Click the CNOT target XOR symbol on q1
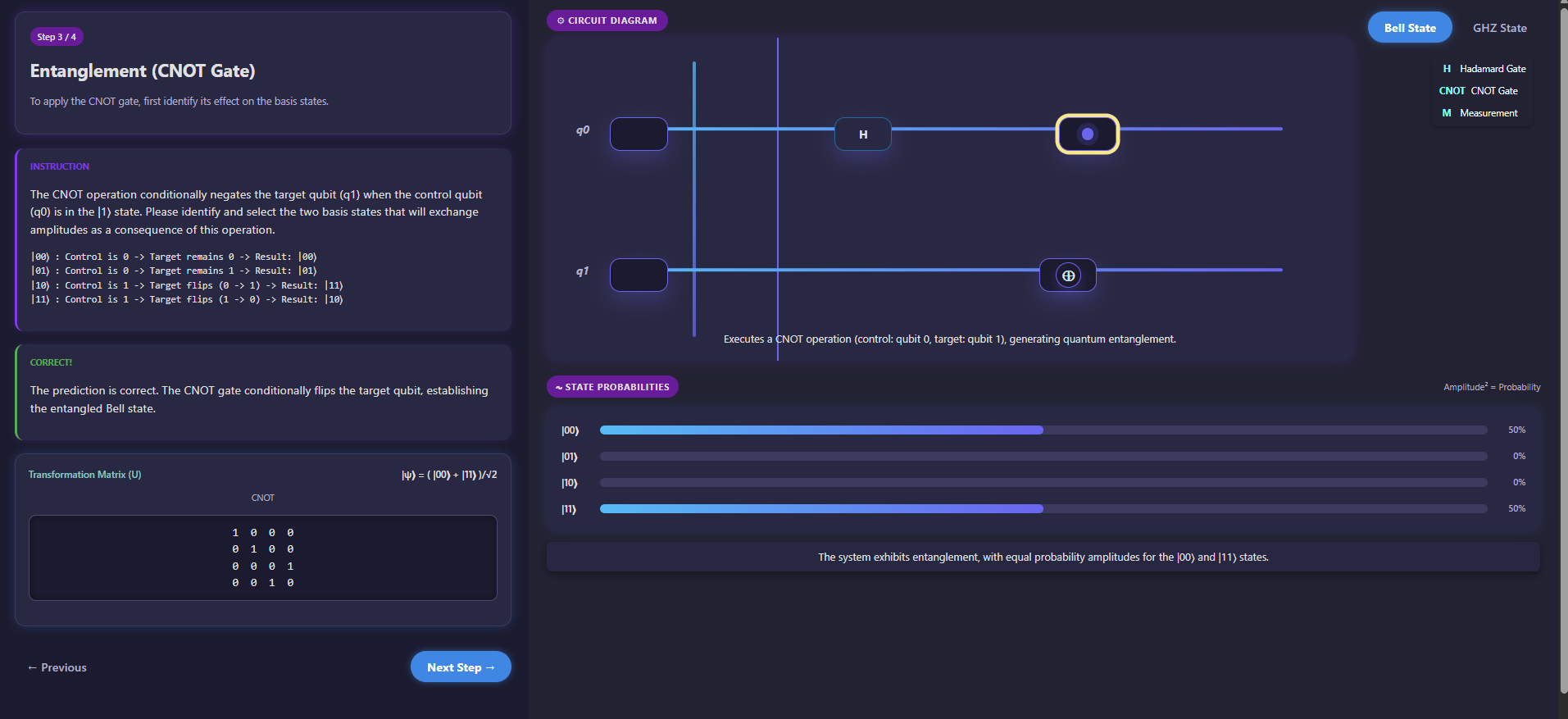Screen dimensions: 1568x719 [x=1068, y=275]
